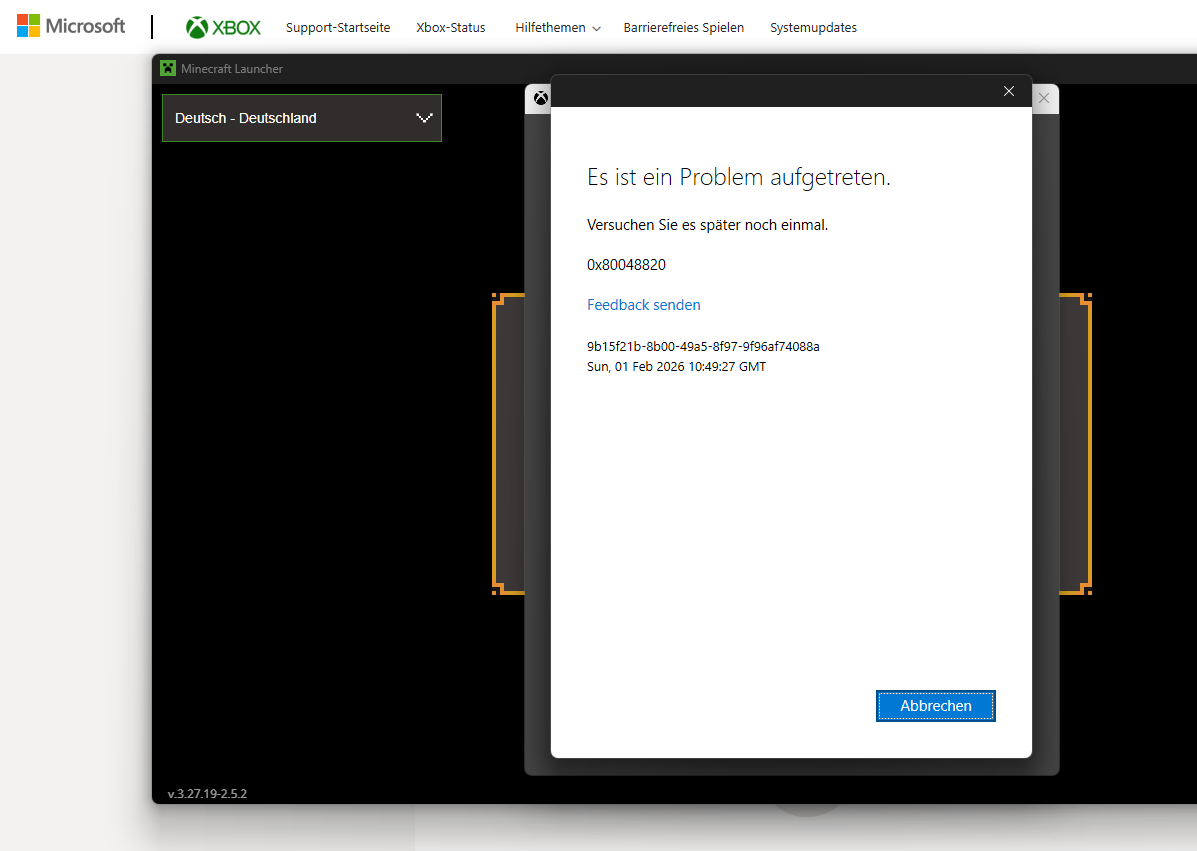1197x851 pixels.
Task: Click the timestamp Sun, 01 Feb 2026
Action: 676,366
